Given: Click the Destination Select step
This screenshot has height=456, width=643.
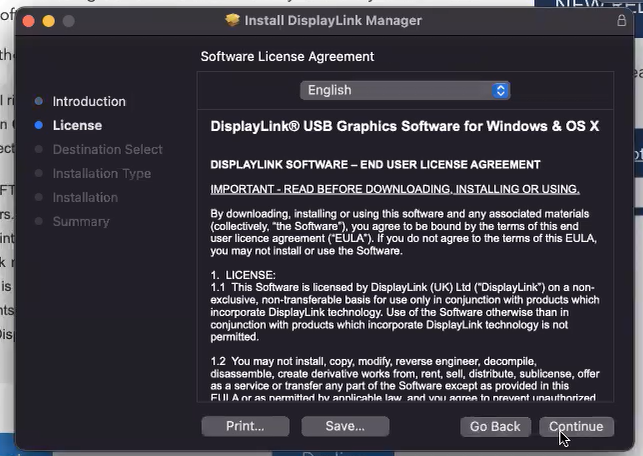Looking at the screenshot, I should (x=107, y=149).
